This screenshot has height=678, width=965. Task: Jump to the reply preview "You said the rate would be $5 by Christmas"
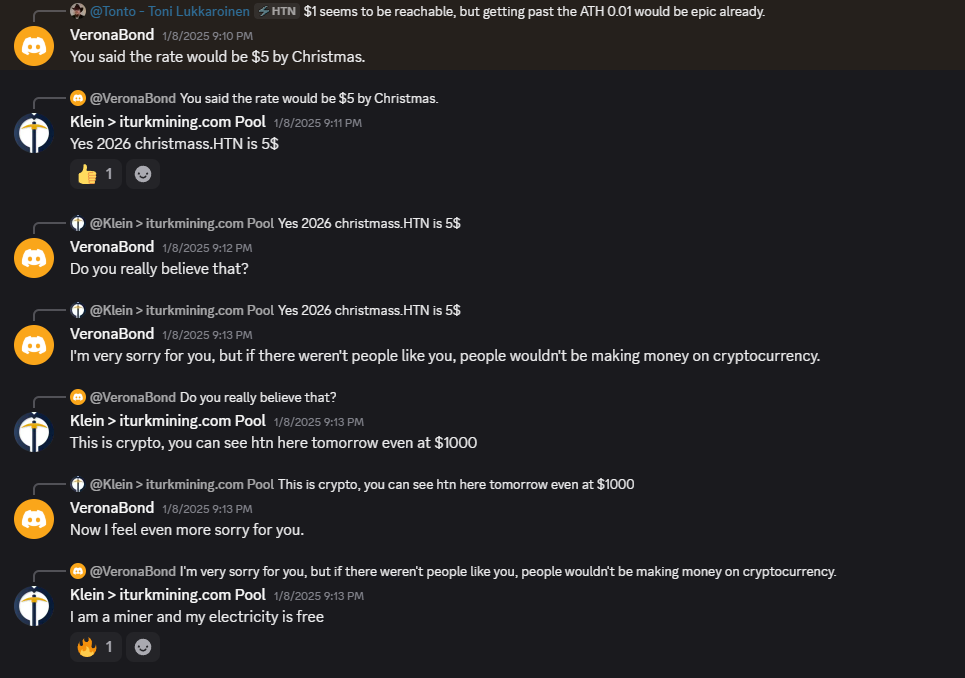click(309, 98)
